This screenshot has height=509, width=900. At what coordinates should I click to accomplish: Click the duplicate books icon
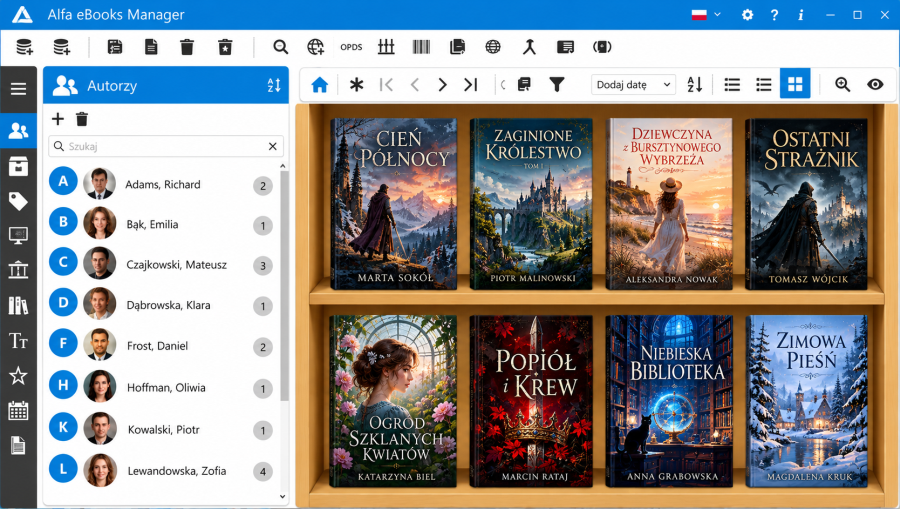coord(457,47)
